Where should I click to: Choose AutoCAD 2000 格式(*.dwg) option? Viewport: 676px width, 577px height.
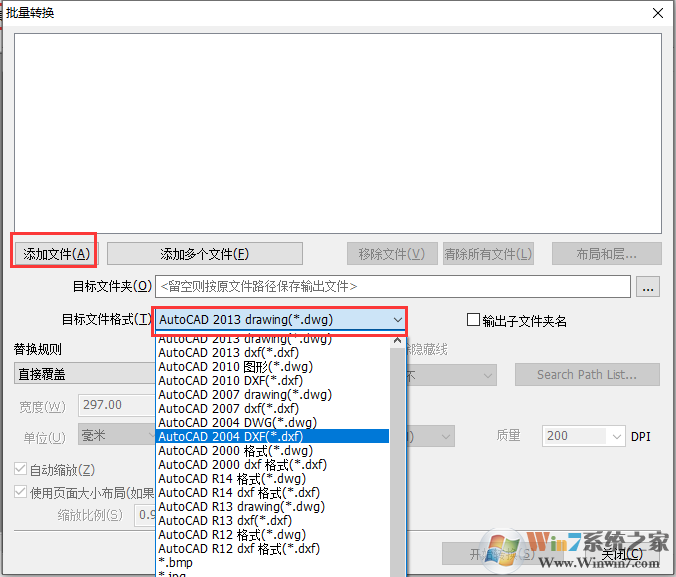pyautogui.click(x=272, y=451)
